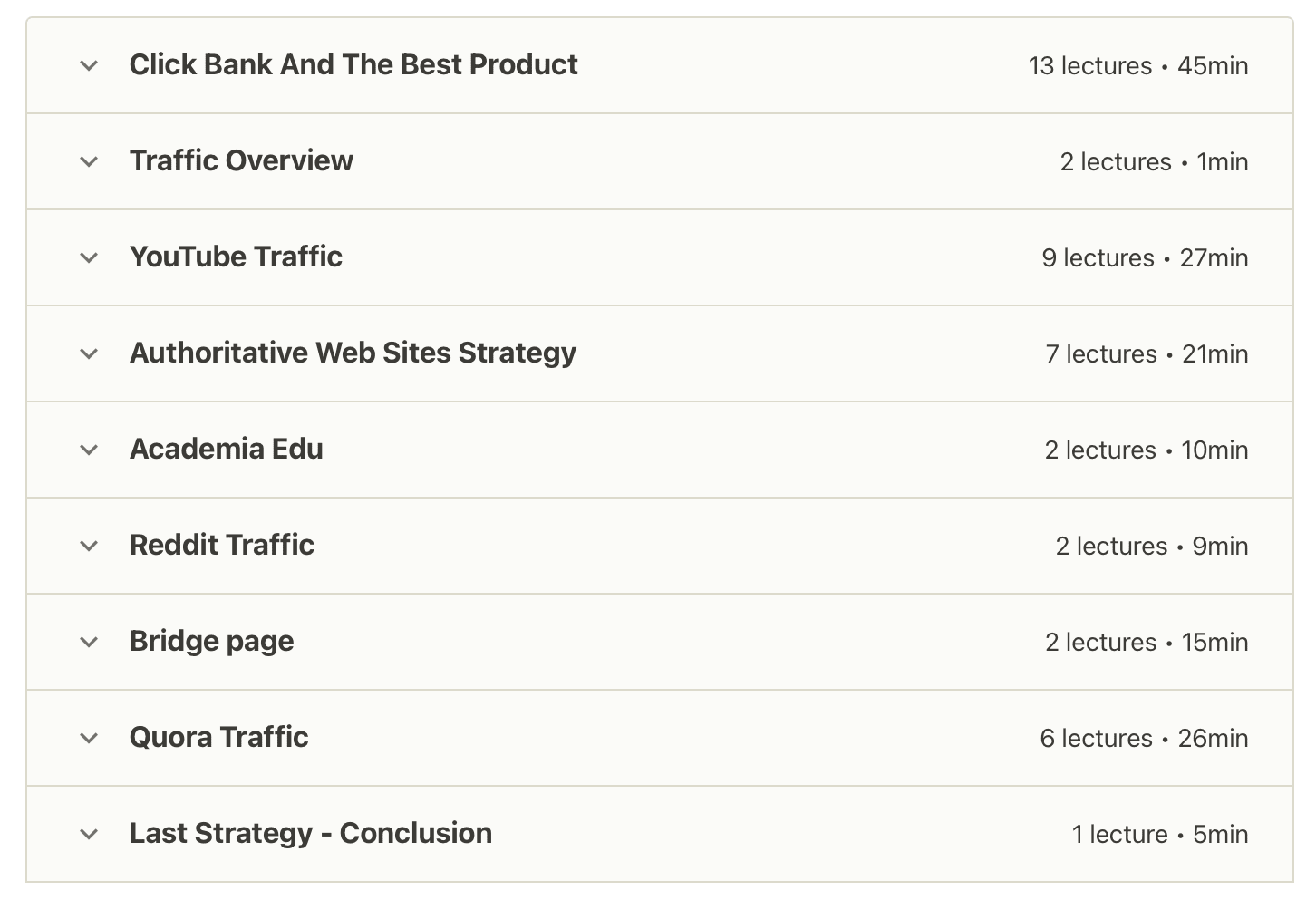Hit the chevron next to Bridge page

[x=89, y=642]
